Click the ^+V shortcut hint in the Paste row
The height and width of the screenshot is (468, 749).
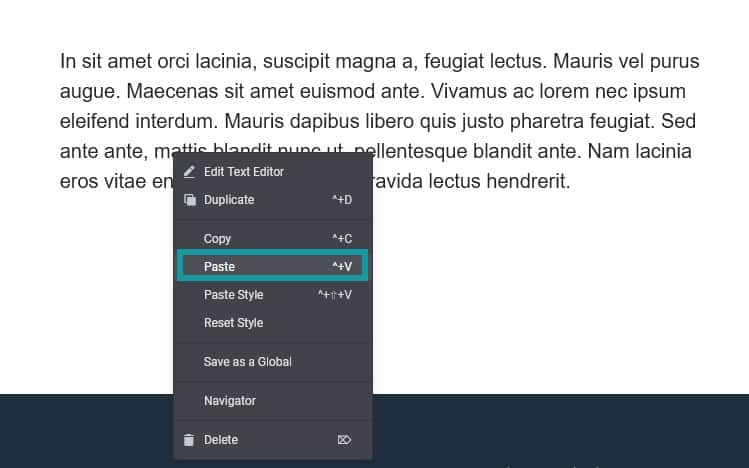(x=341, y=267)
